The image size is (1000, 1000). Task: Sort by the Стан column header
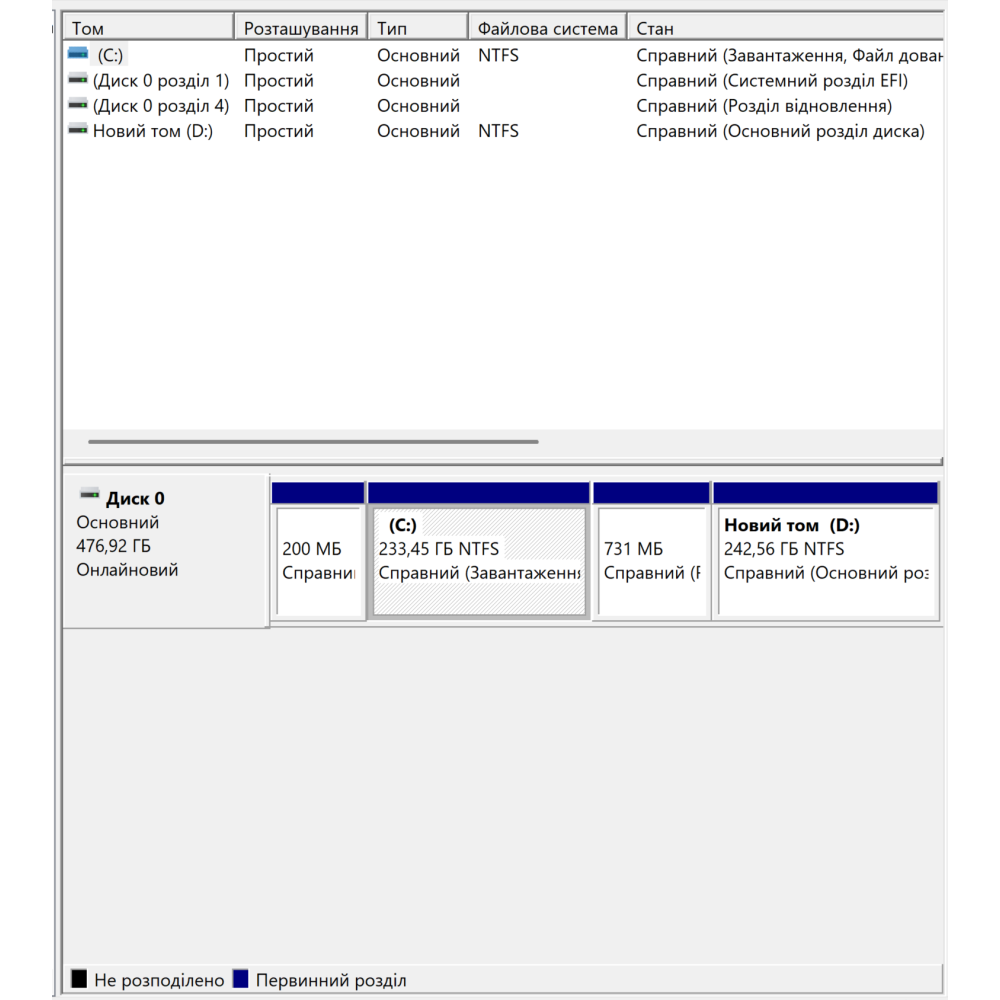(785, 28)
